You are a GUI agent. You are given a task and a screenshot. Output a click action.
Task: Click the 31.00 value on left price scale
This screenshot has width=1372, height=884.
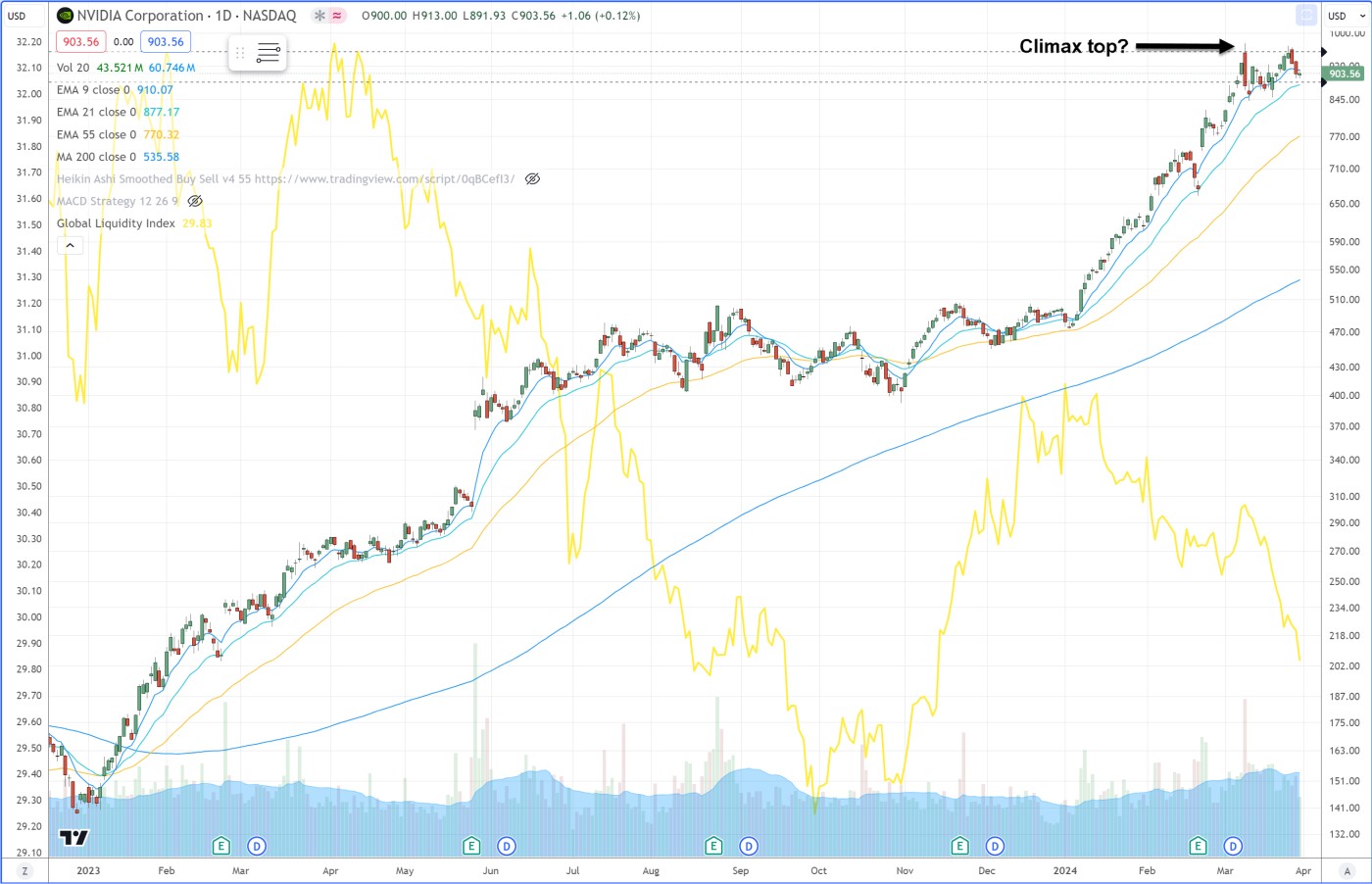(28, 356)
